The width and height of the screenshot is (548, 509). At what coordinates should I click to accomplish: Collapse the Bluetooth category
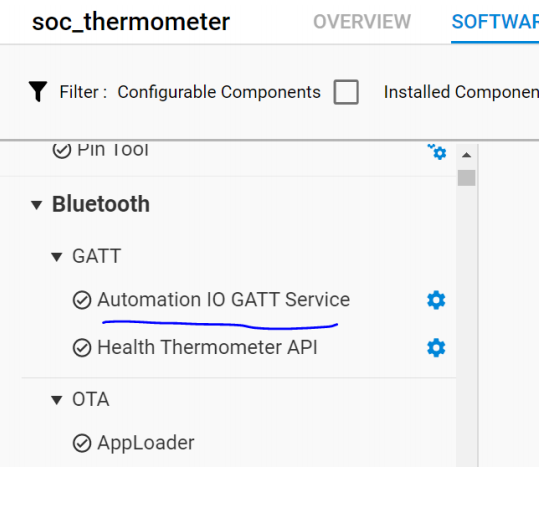[x=36, y=205]
